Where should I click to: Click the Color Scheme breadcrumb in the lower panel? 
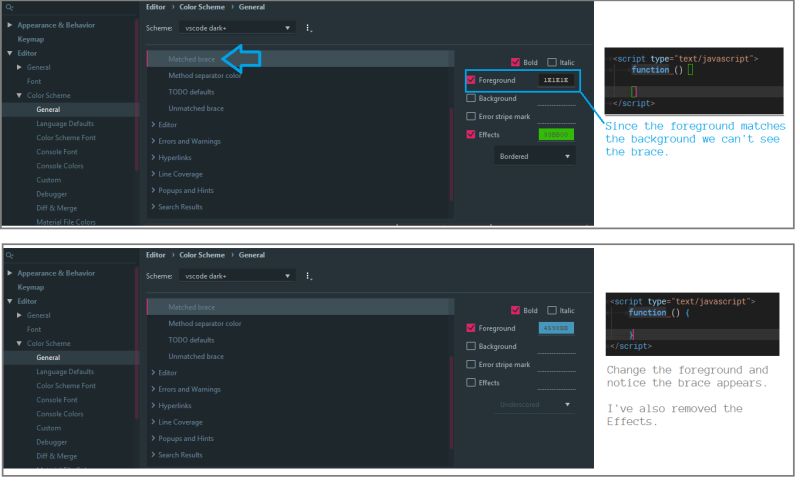pyautogui.click(x=202, y=255)
